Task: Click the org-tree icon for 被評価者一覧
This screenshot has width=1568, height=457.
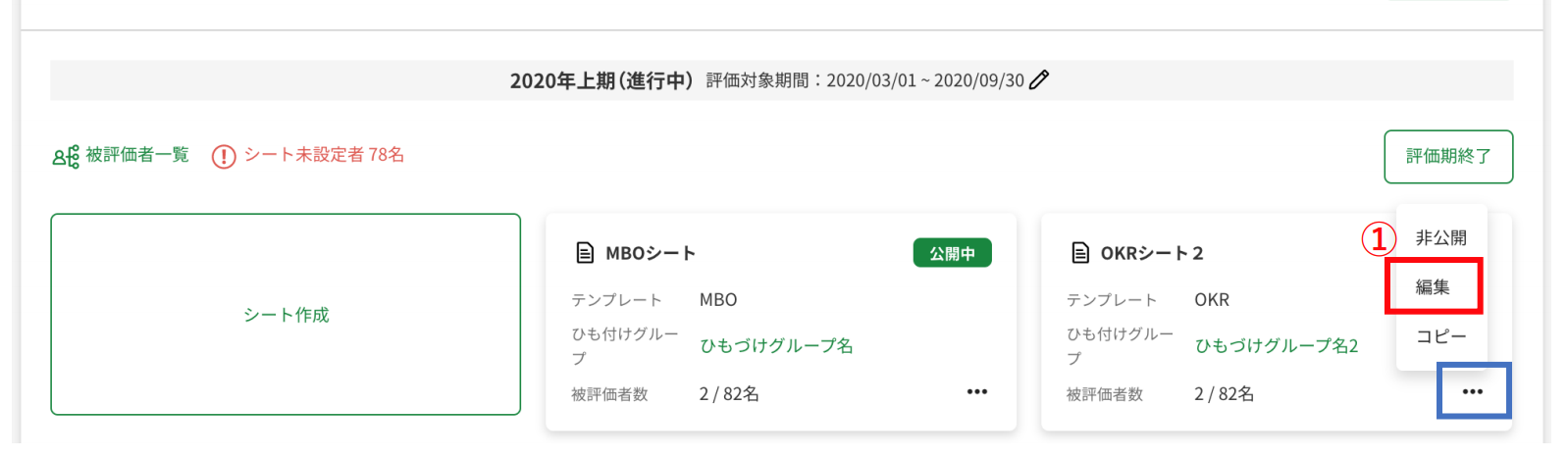Action: point(66,156)
